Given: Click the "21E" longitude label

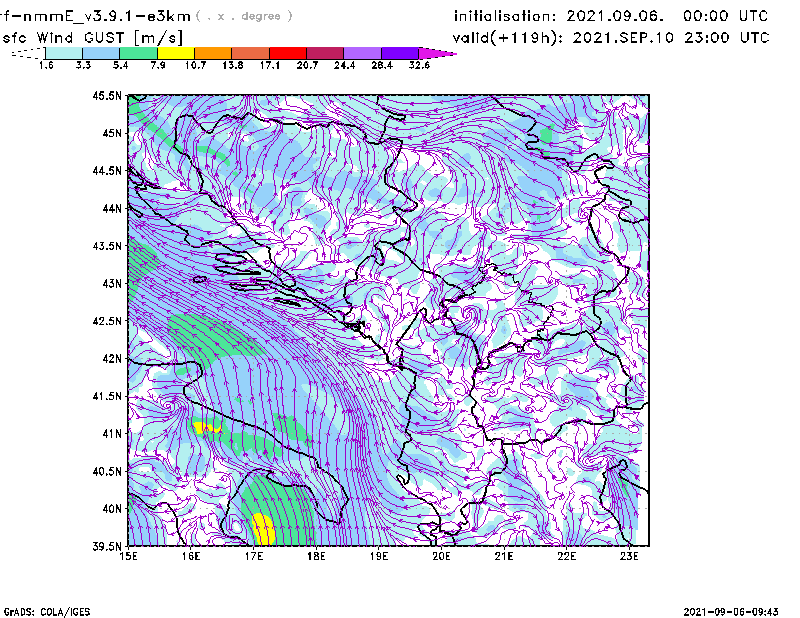Looking at the screenshot, I should (x=504, y=556).
